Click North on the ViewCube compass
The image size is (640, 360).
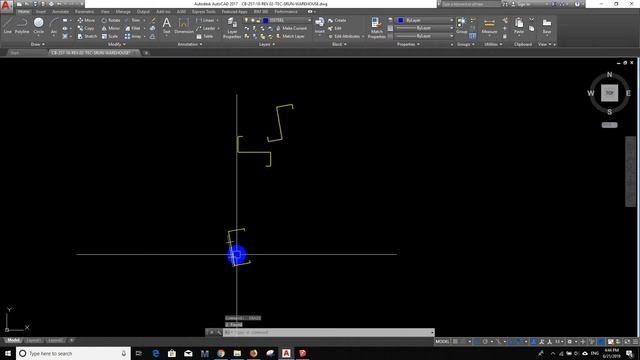[x=609, y=75]
